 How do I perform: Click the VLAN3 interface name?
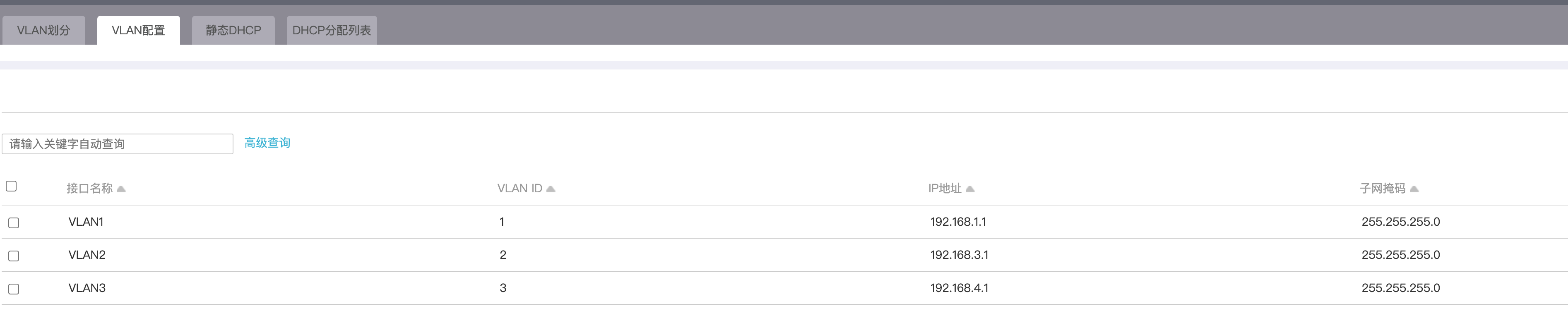87,288
